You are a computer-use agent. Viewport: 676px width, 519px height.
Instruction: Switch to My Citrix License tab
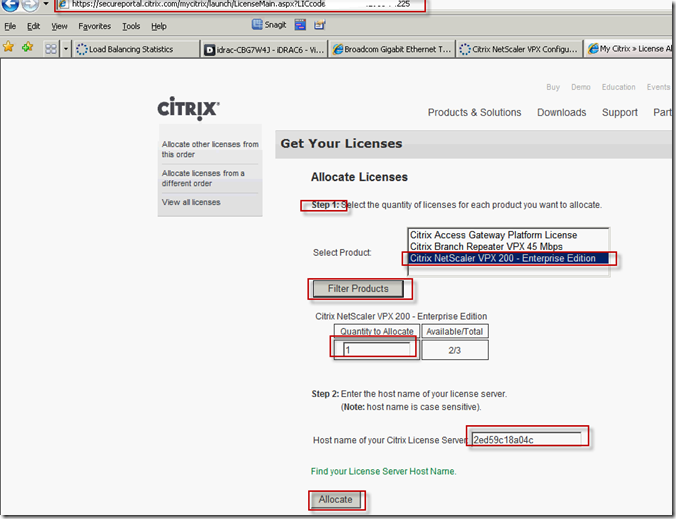pyautogui.click(x=630, y=49)
